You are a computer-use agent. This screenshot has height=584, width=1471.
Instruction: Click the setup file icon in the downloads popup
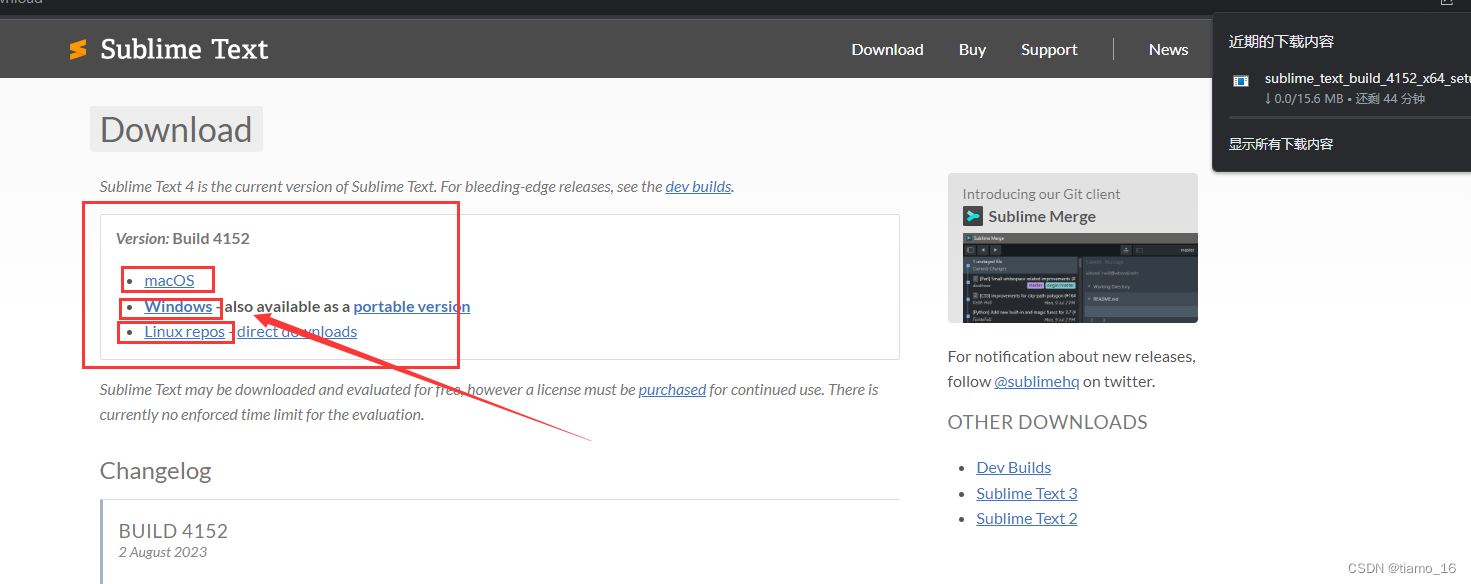point(1240,80)
